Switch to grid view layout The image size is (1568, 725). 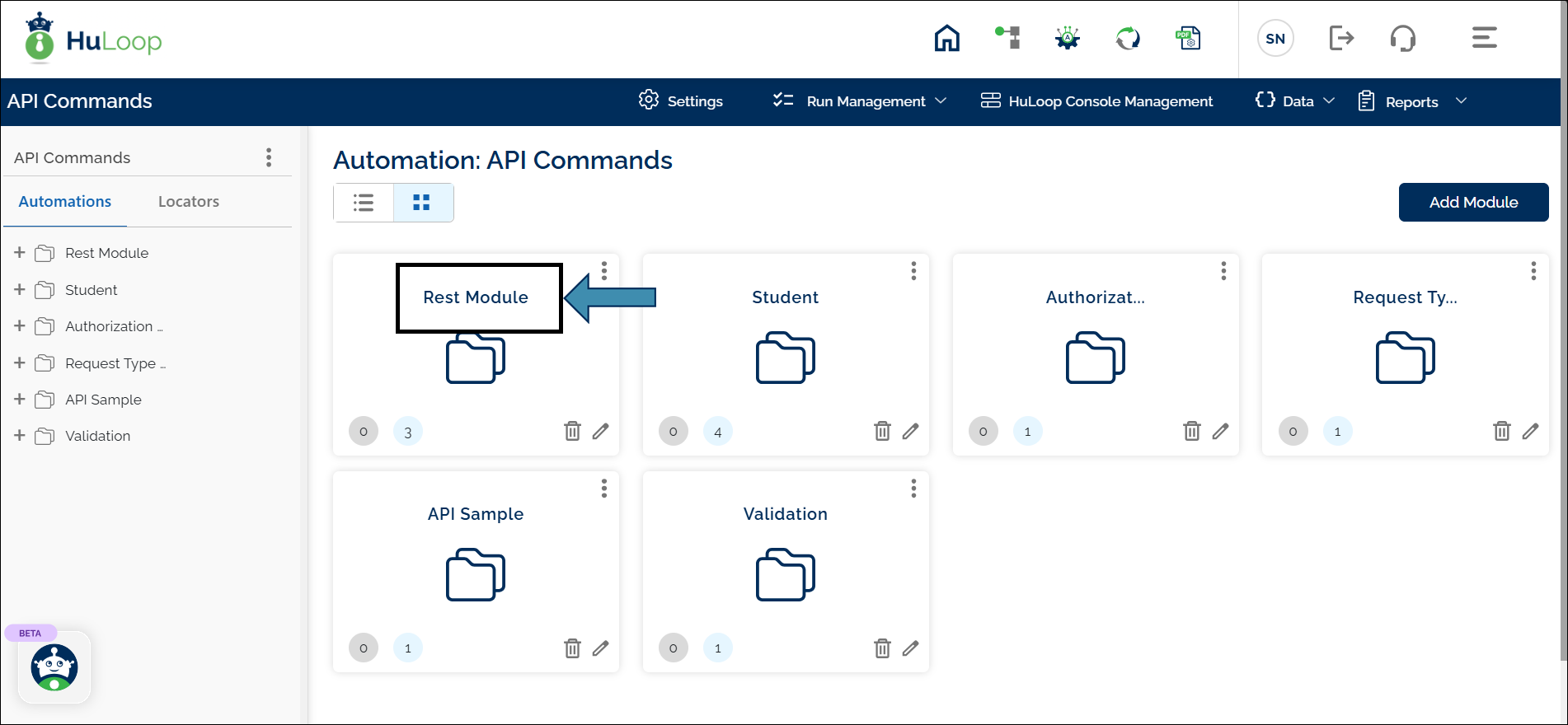coord(422,203)
